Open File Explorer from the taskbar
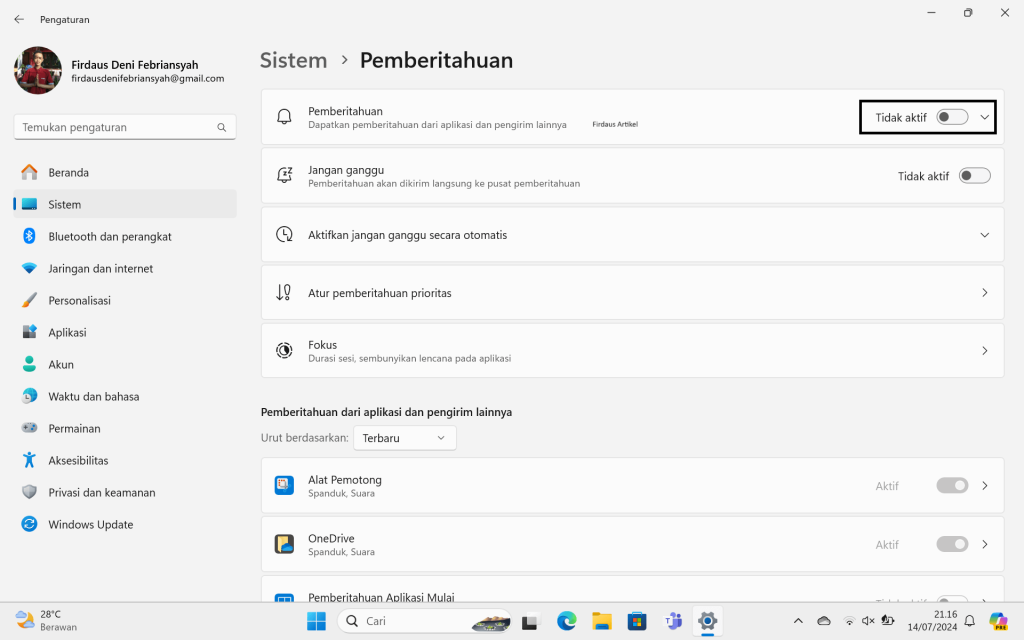Viewport: 1024px width, 640px height. [x=601, y=621]
